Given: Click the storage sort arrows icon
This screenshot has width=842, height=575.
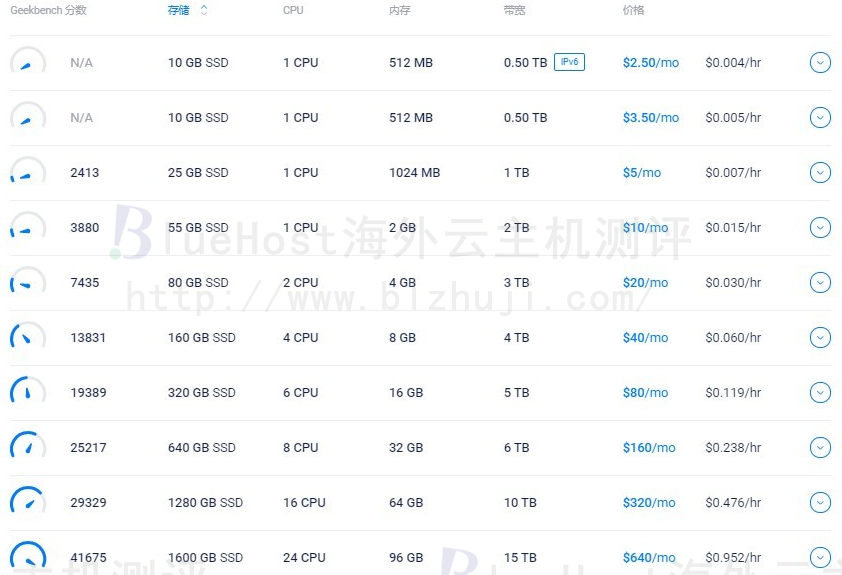Looking at the screenshot, I should click(x=204, y=10).
